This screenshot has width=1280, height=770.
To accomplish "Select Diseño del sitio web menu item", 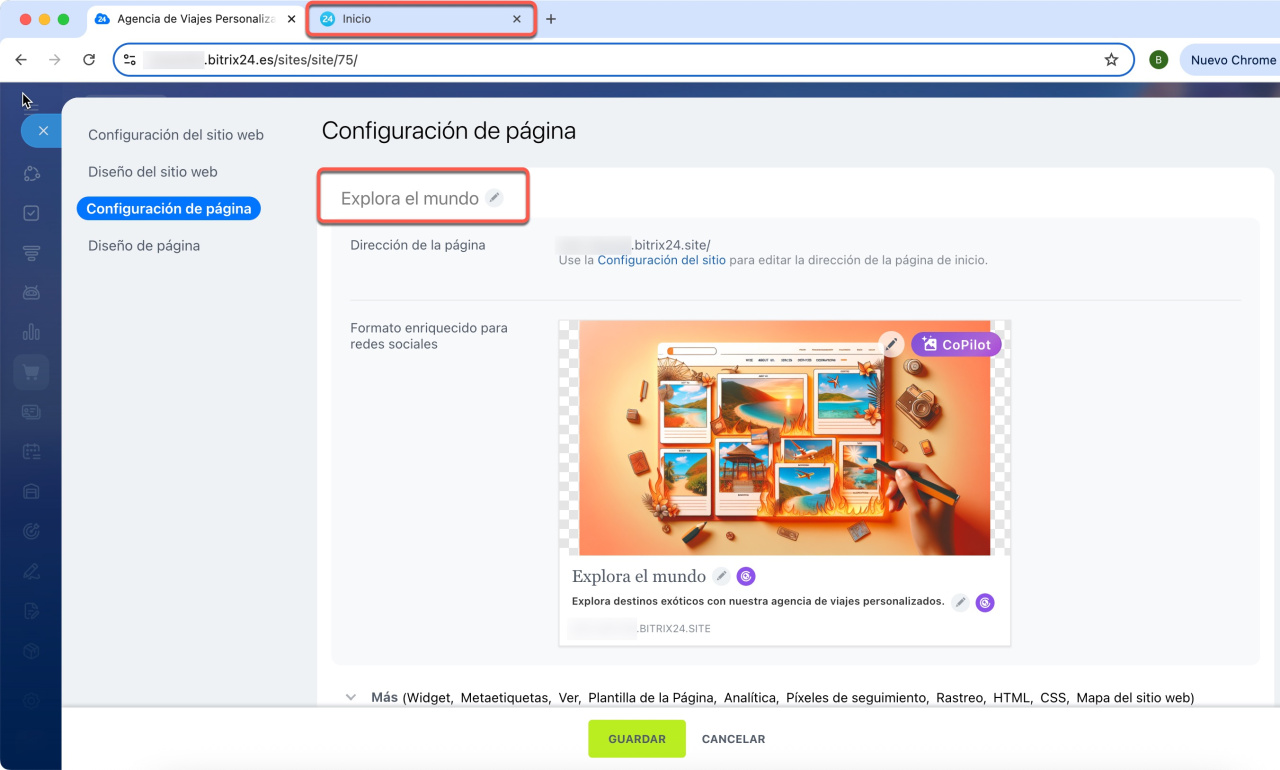I will [x=153, y=172].
